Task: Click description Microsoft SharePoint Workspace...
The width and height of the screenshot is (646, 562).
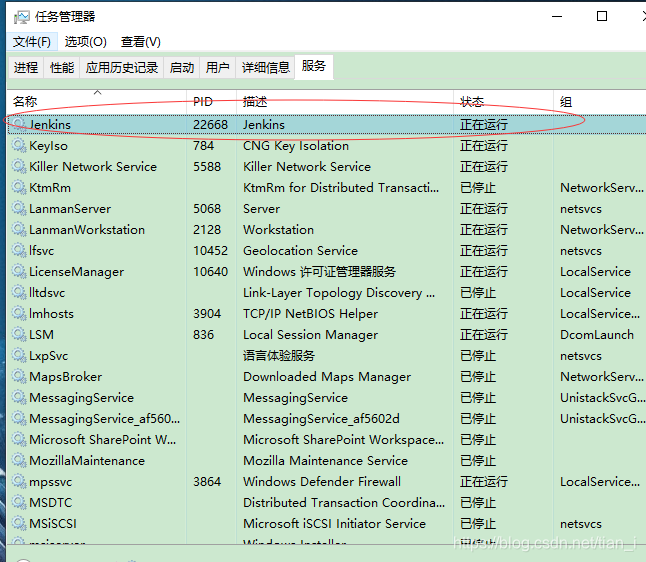Action: [344, 440]
